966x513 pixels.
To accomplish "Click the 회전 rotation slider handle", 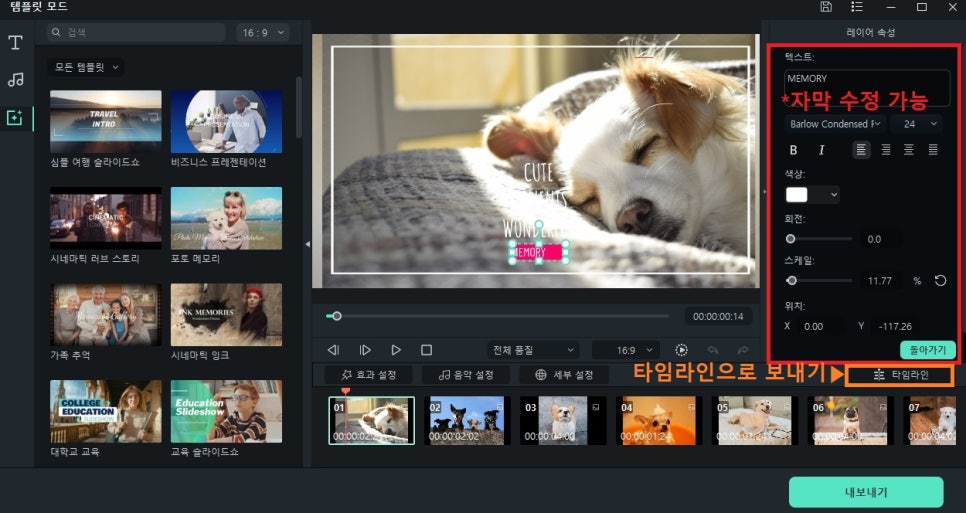I will (790, 239).
